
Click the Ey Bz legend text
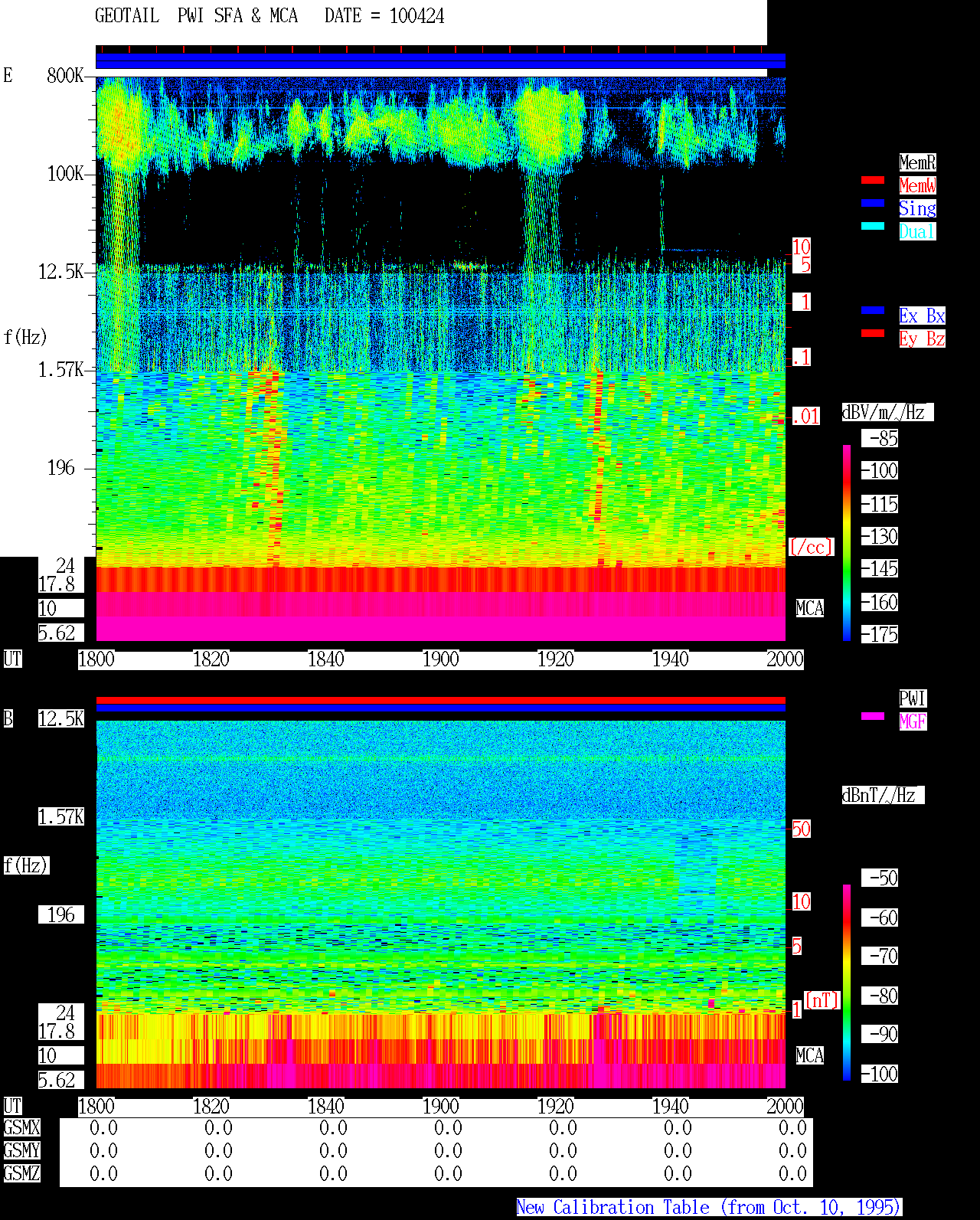pos(922,339)
